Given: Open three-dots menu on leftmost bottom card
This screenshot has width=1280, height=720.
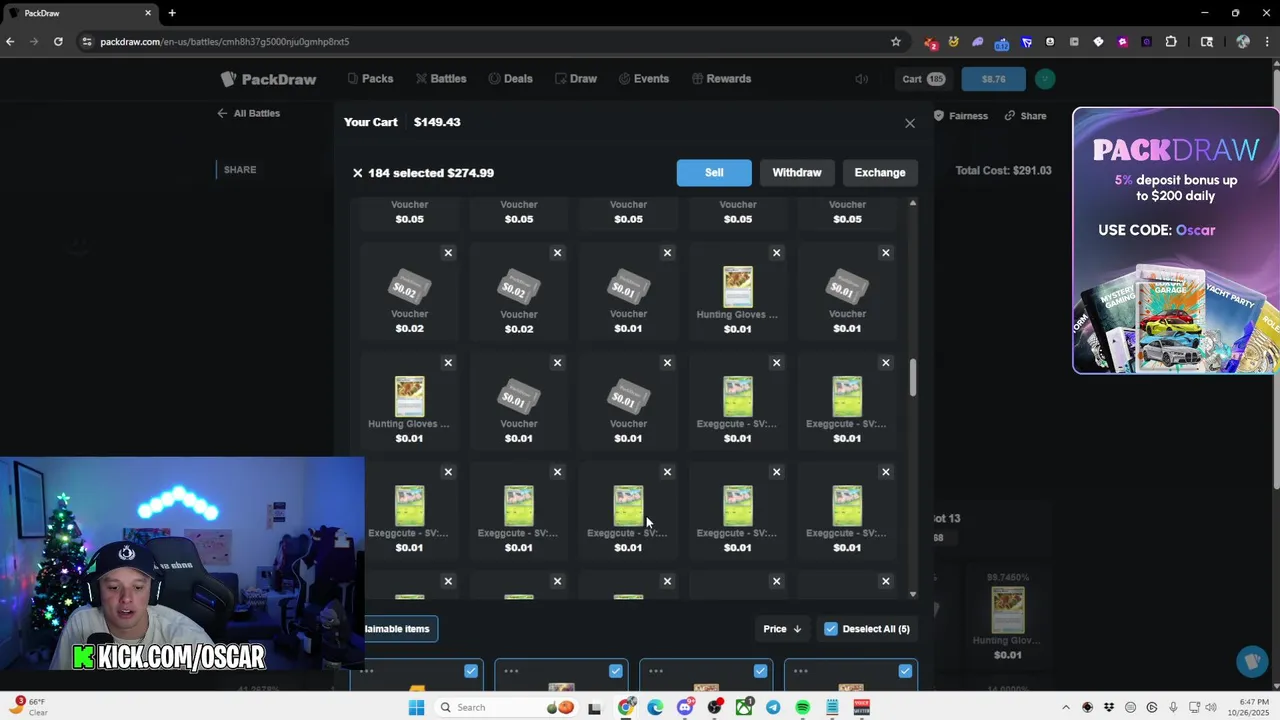Looking at the screenshot, I should tap(367, 671).
